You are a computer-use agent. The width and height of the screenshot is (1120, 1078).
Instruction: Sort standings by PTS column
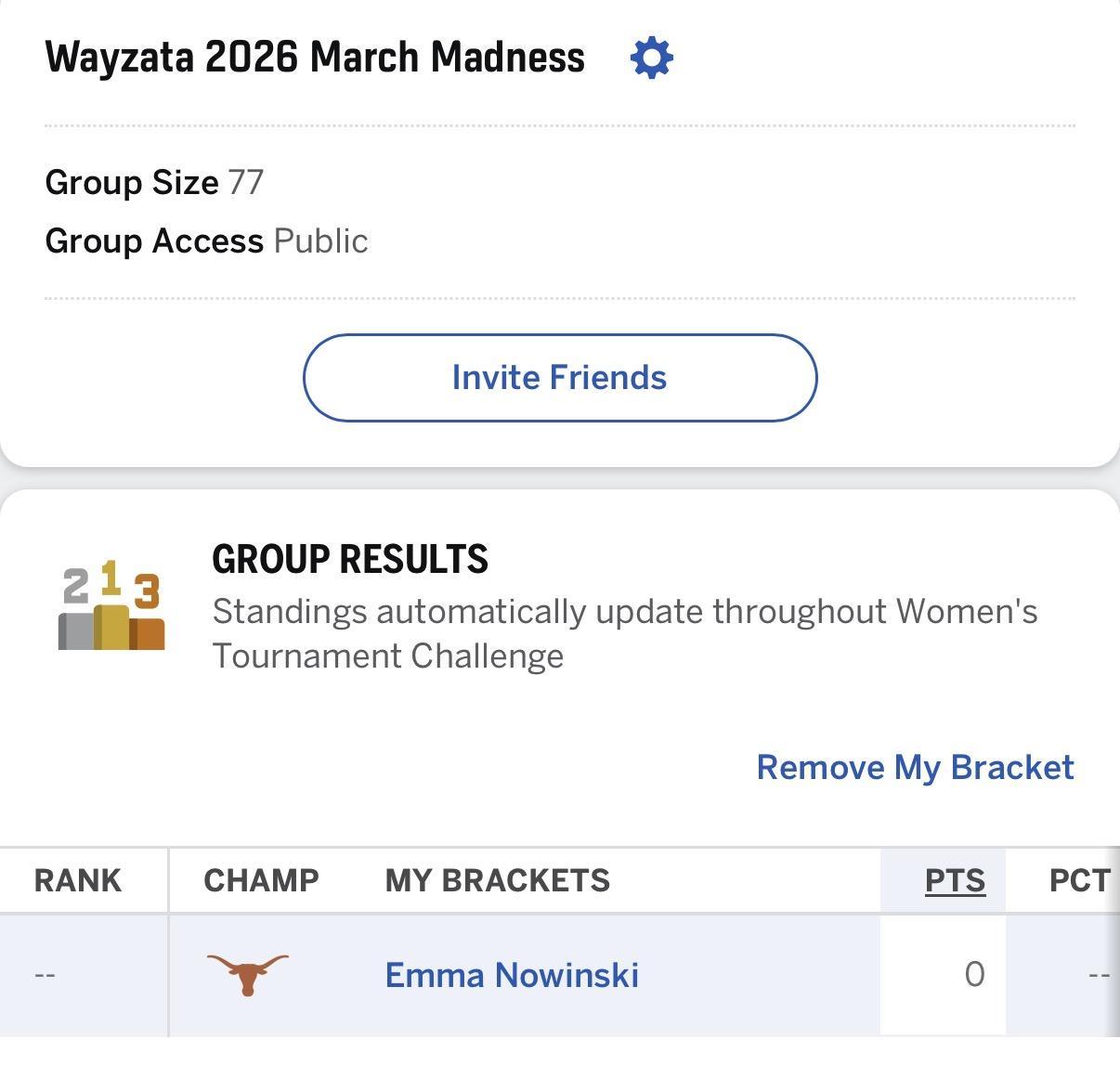pyautogui.click(x=955, y=880)
